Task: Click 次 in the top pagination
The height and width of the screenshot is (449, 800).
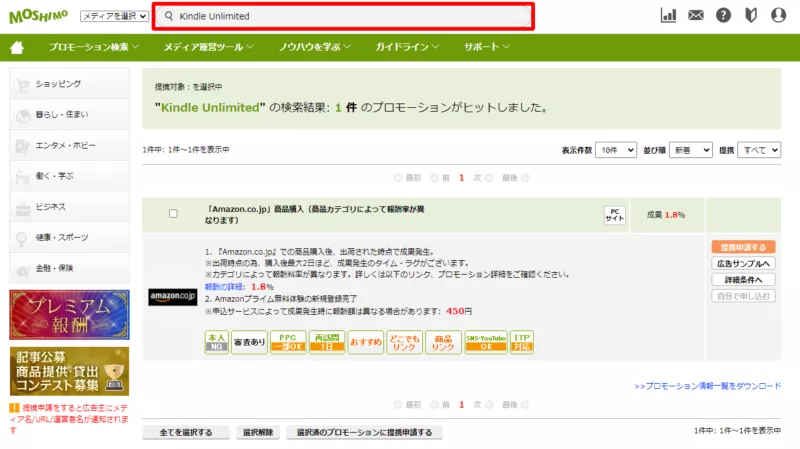Action: tap(482, 178)
